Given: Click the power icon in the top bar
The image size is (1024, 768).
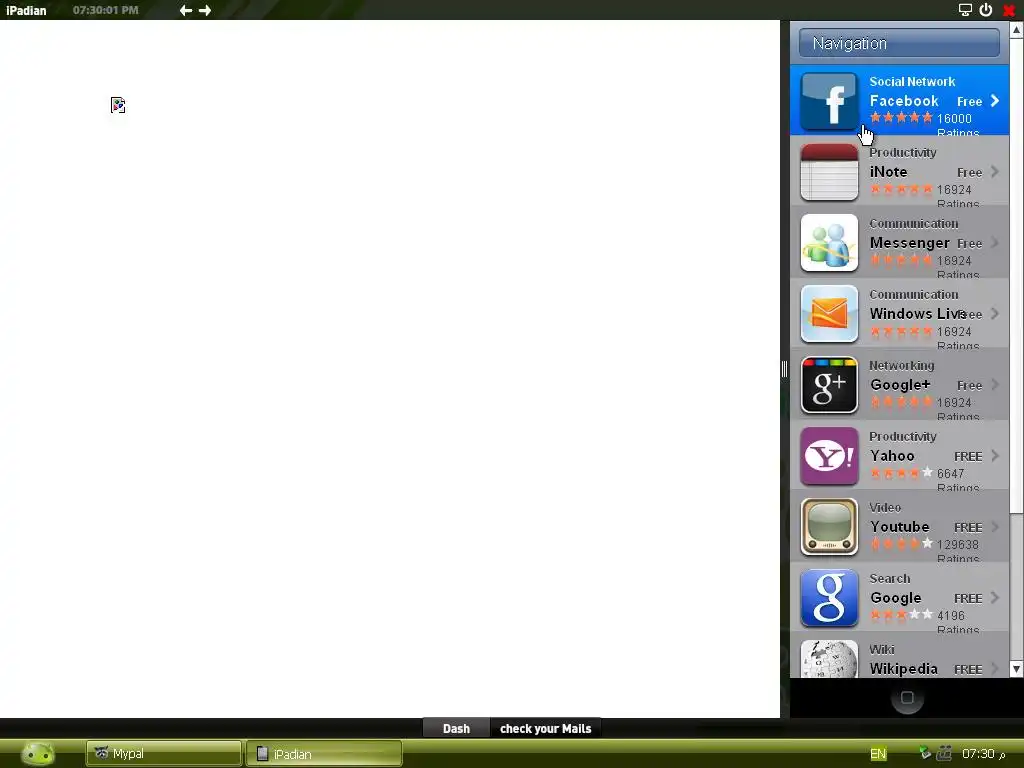Looking at the screenshot, I should click(x=986, y=10).
